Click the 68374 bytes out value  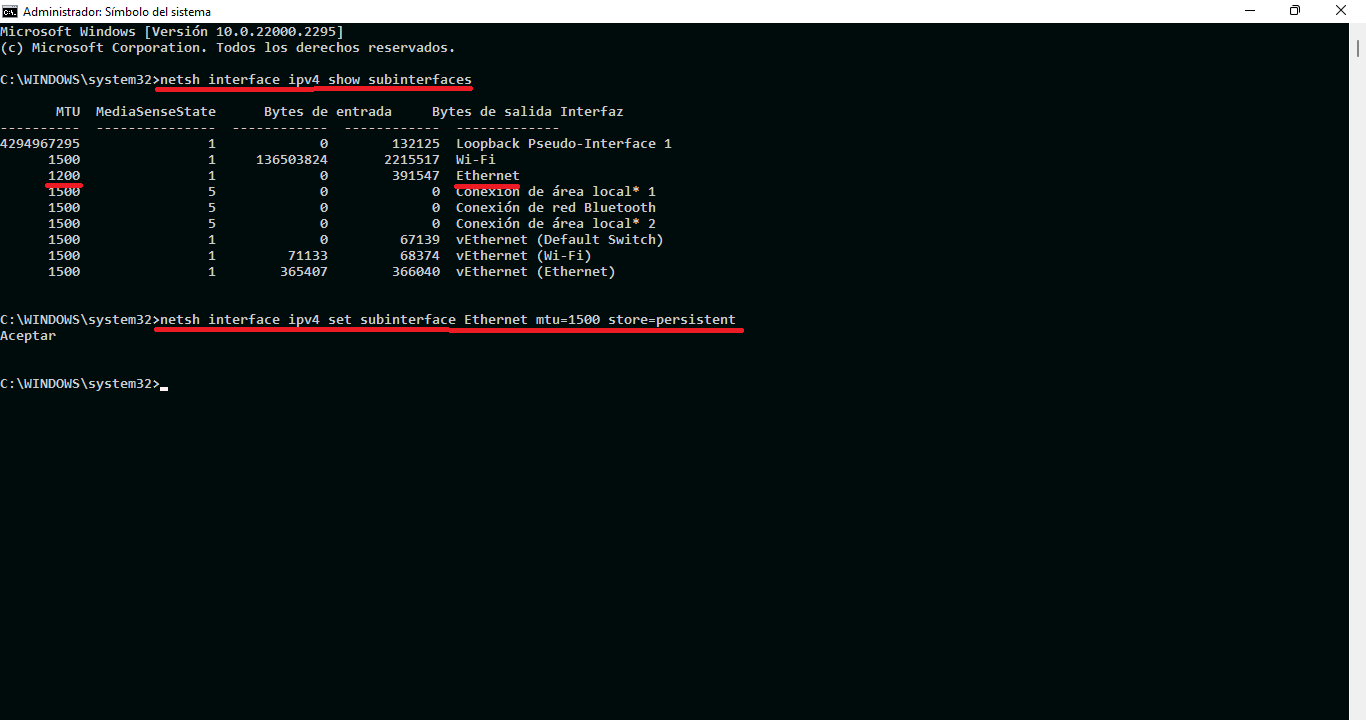click(x=420, y=255)
